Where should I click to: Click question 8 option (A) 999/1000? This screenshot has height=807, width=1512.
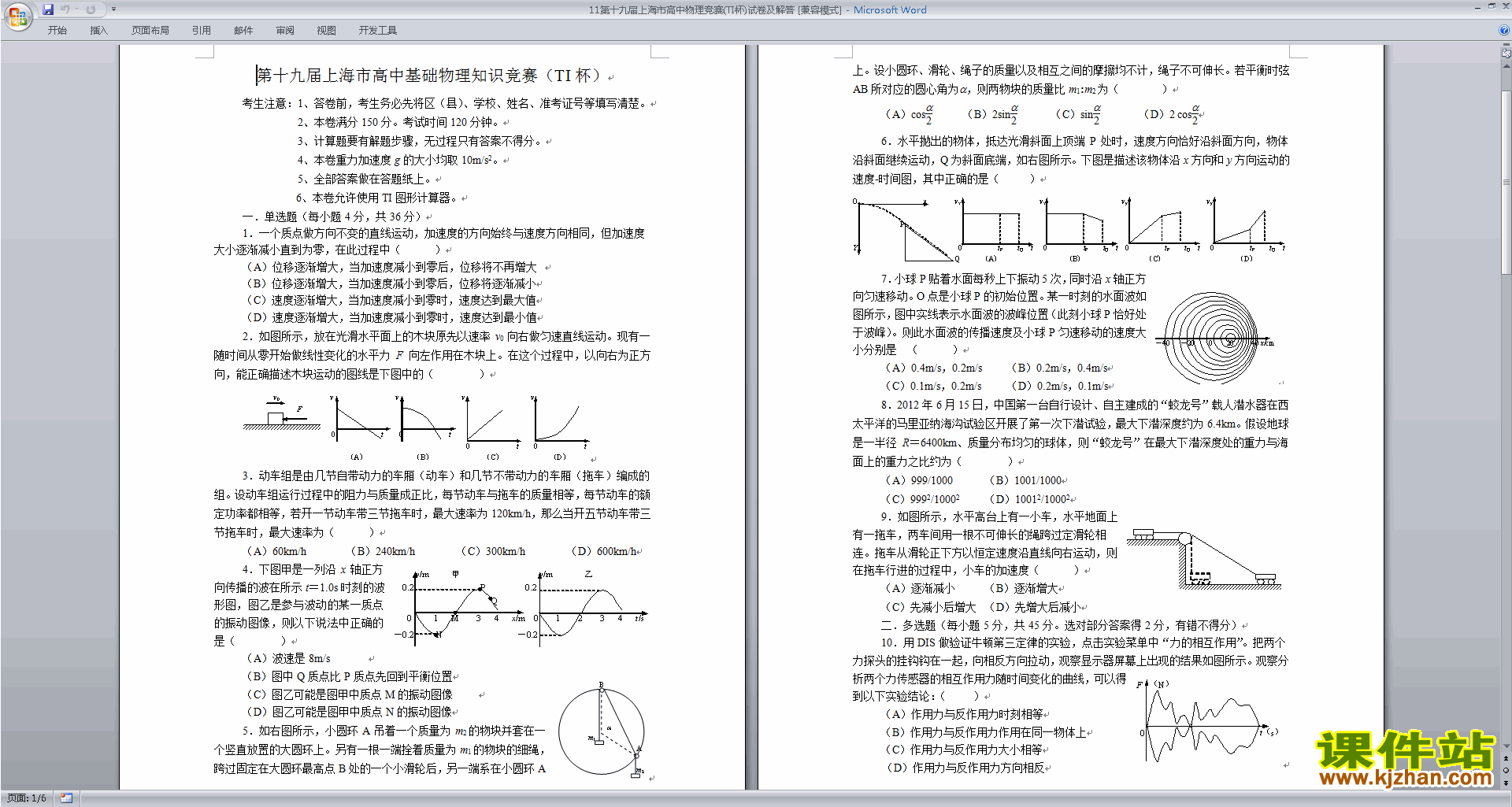[x=918, y=480]
